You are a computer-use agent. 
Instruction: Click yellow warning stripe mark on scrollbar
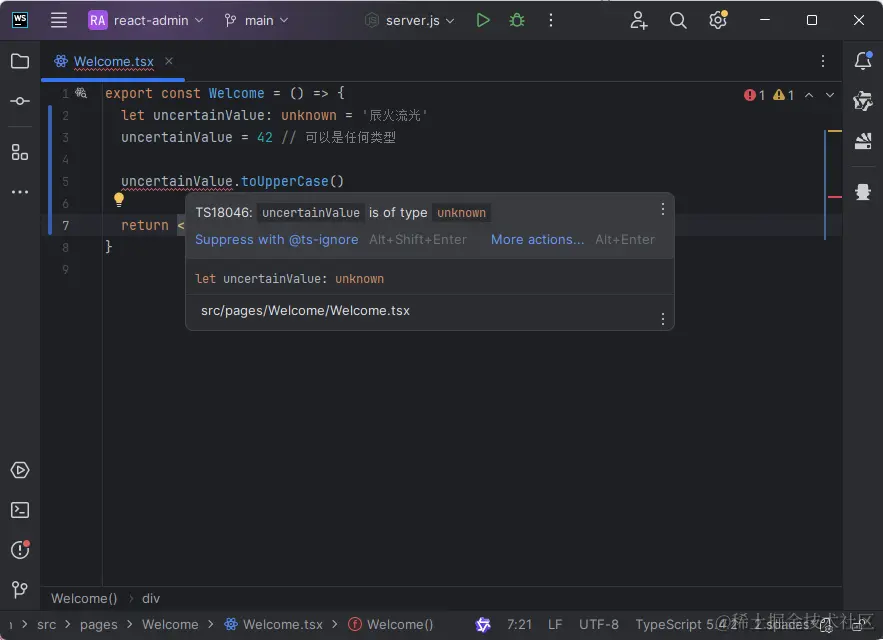[835, 131]
